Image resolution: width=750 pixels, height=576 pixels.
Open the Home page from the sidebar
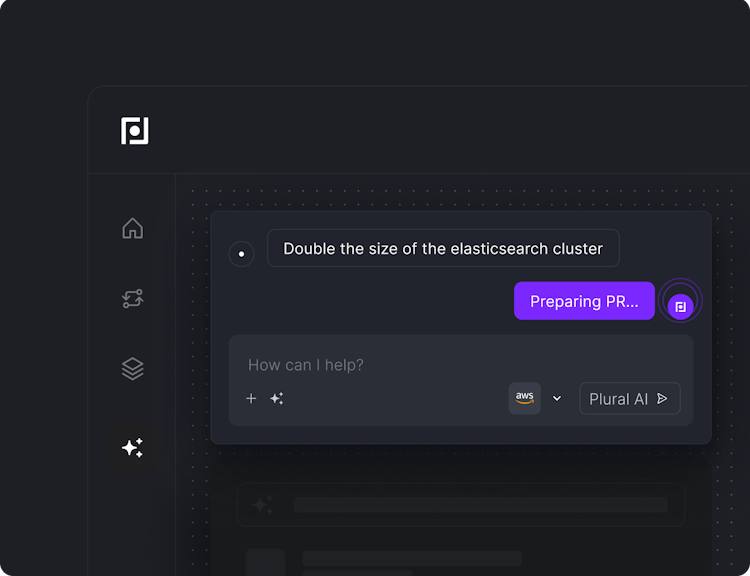[x=132, y=229]
